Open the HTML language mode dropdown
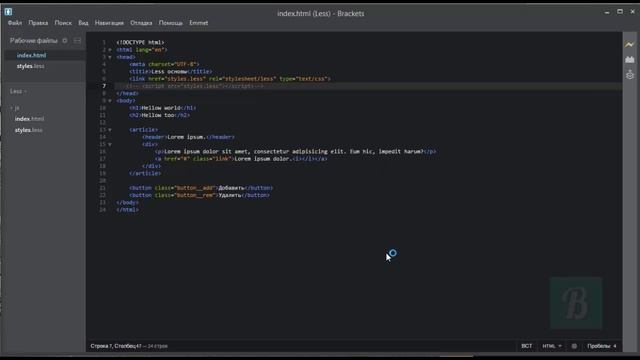The width and height of the screenshot is (640, 360). click(x=552, y=346)
